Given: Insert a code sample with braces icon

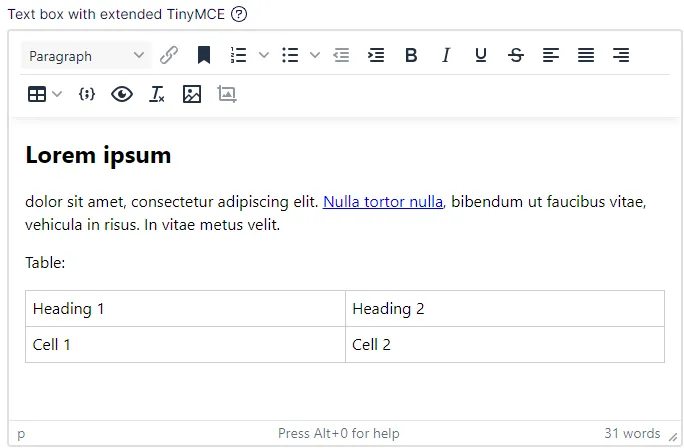Looking at the screenshot, I should [x=87, y=94].
